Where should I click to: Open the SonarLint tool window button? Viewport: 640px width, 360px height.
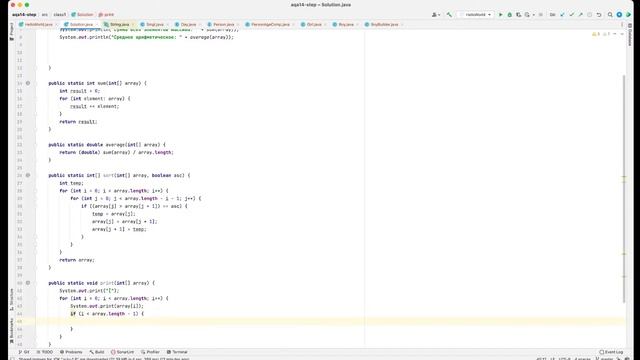click(x=122, y=352)
